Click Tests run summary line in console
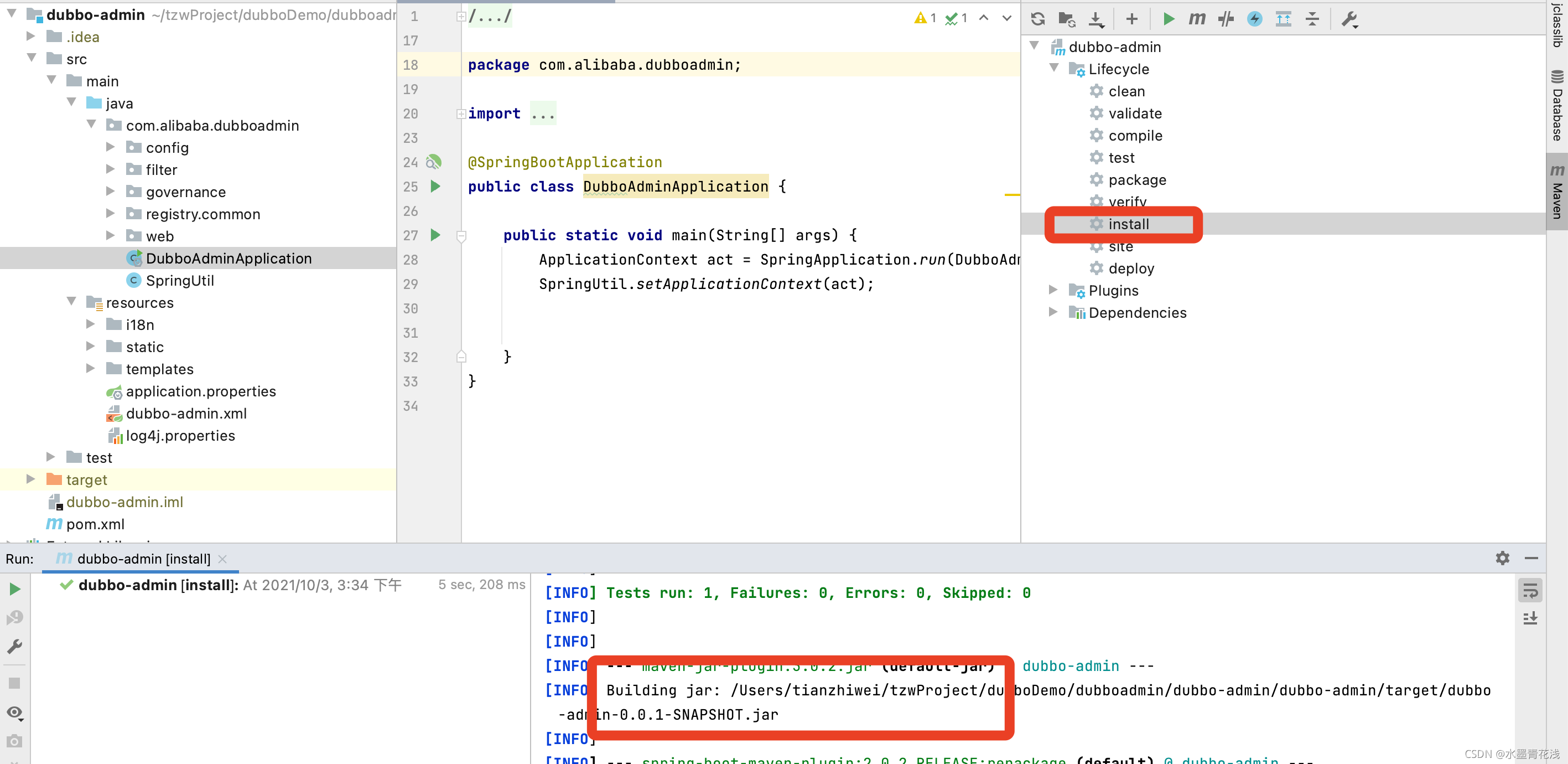 [x=818, y=593]
